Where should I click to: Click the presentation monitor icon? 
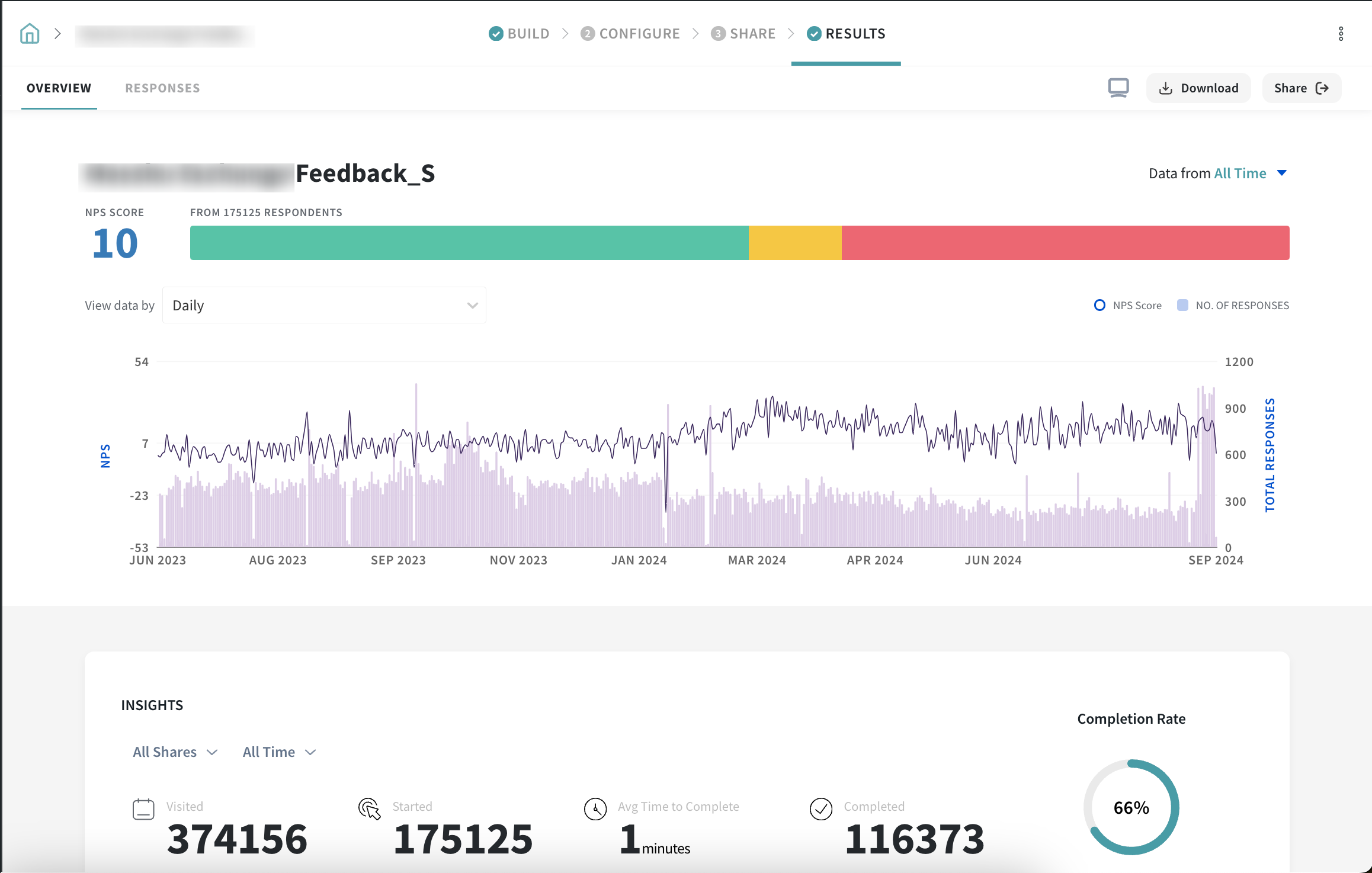point(1118,88)
